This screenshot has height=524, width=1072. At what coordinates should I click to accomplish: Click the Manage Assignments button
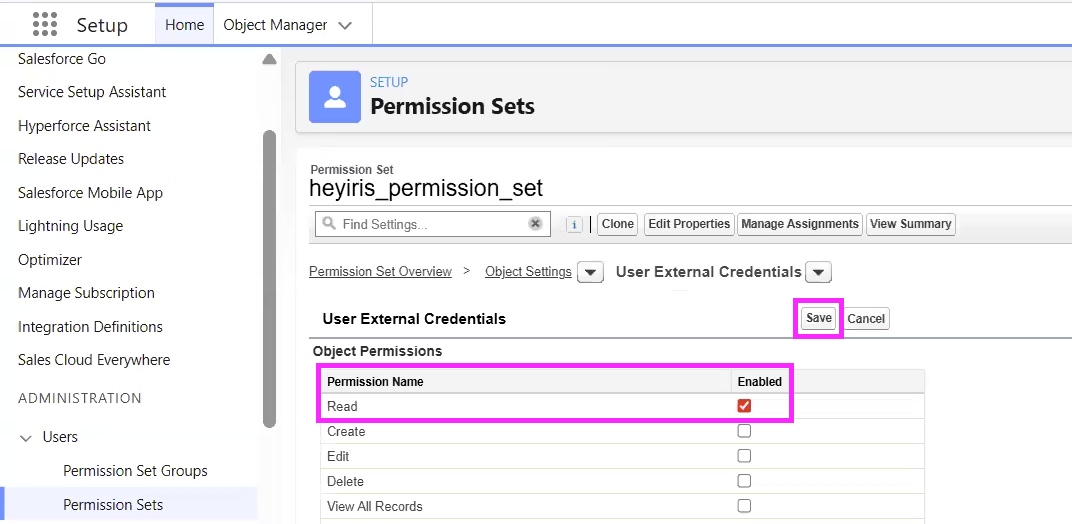click(x=800, y=224)
